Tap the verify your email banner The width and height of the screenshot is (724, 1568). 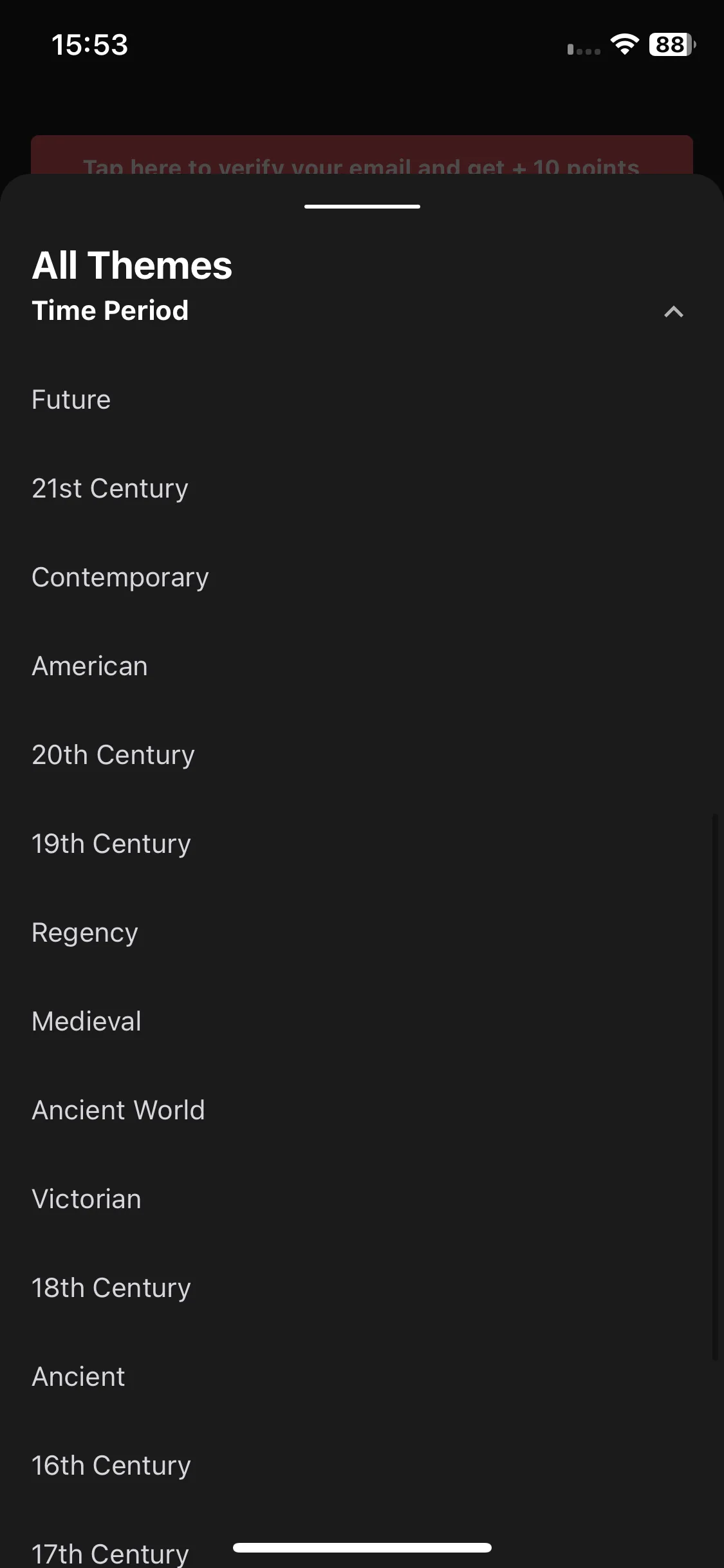point(362,155)
